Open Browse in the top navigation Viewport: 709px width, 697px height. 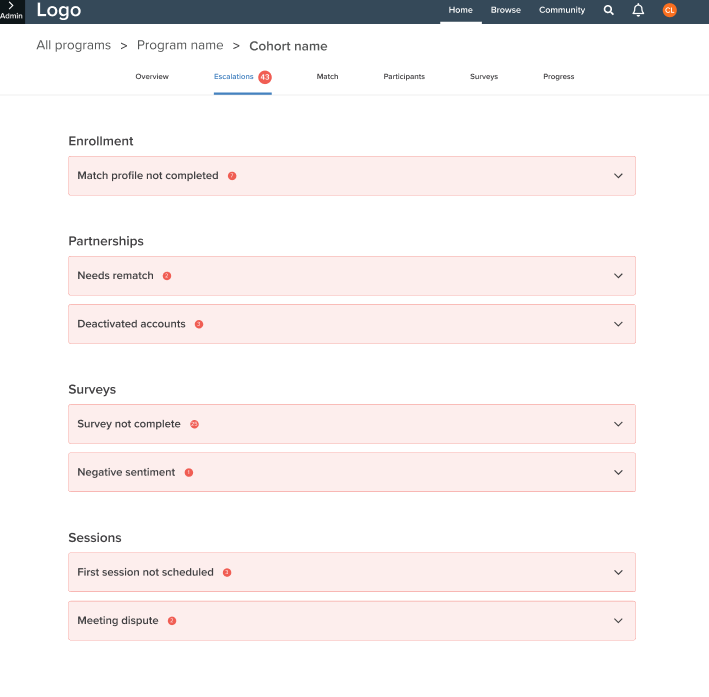[506, 10]
